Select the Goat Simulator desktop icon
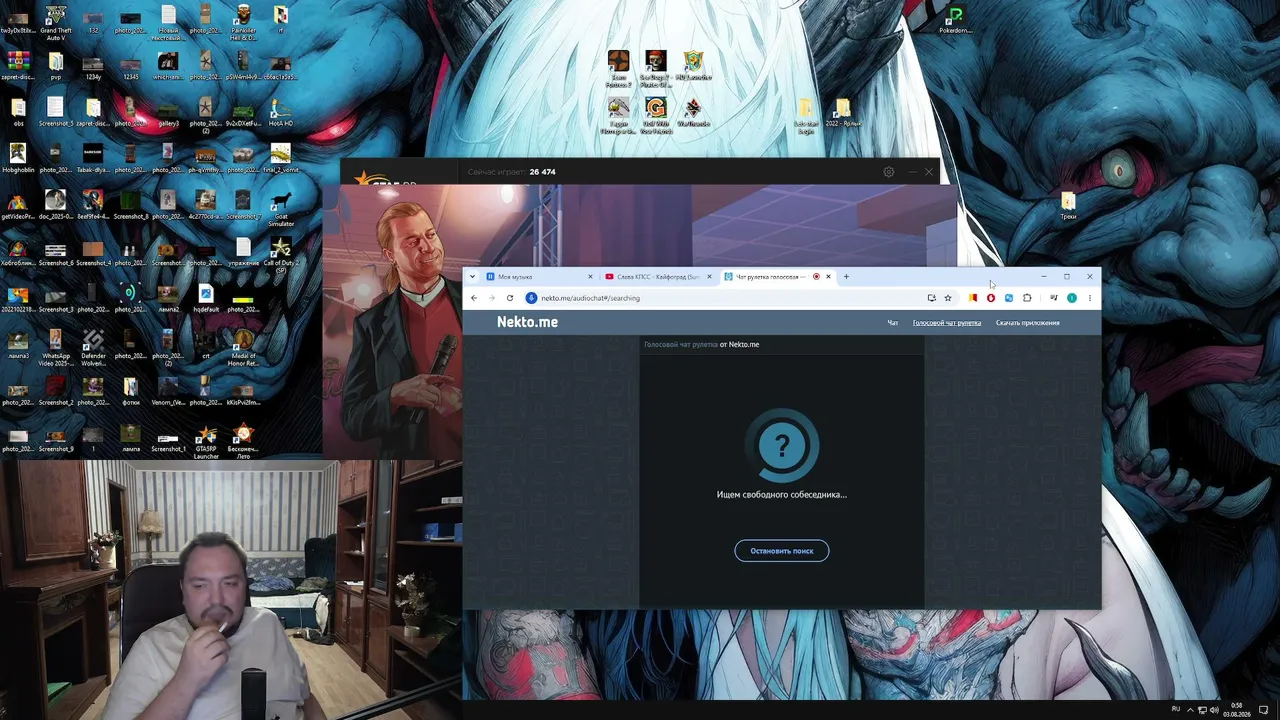The height and width of the screenshot is (720, 1280). [281, 208]
